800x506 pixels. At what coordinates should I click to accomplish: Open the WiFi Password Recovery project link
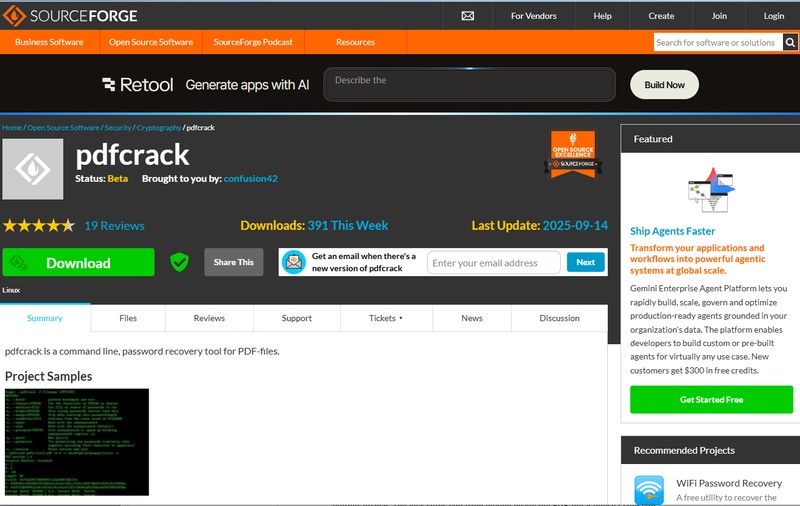729,483
